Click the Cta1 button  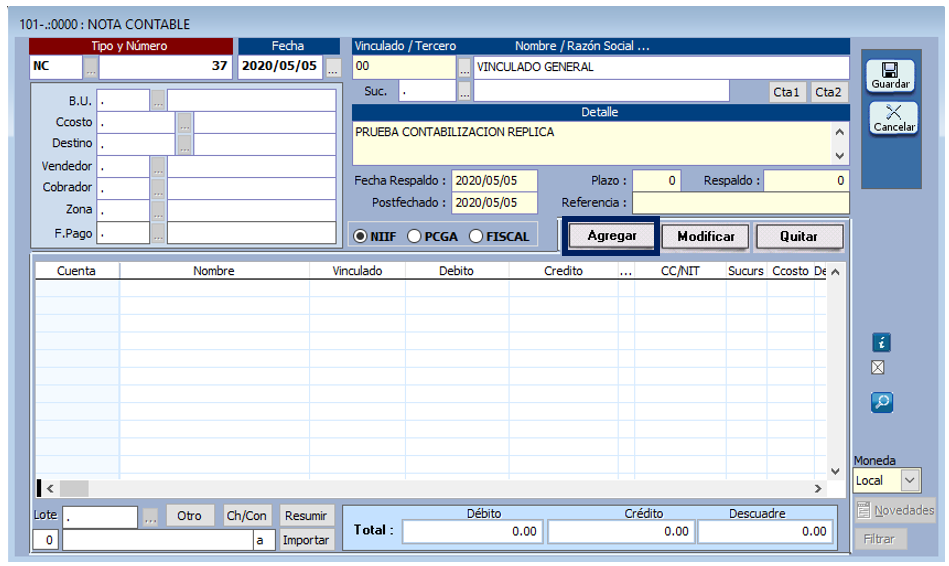tap(786, 92)
